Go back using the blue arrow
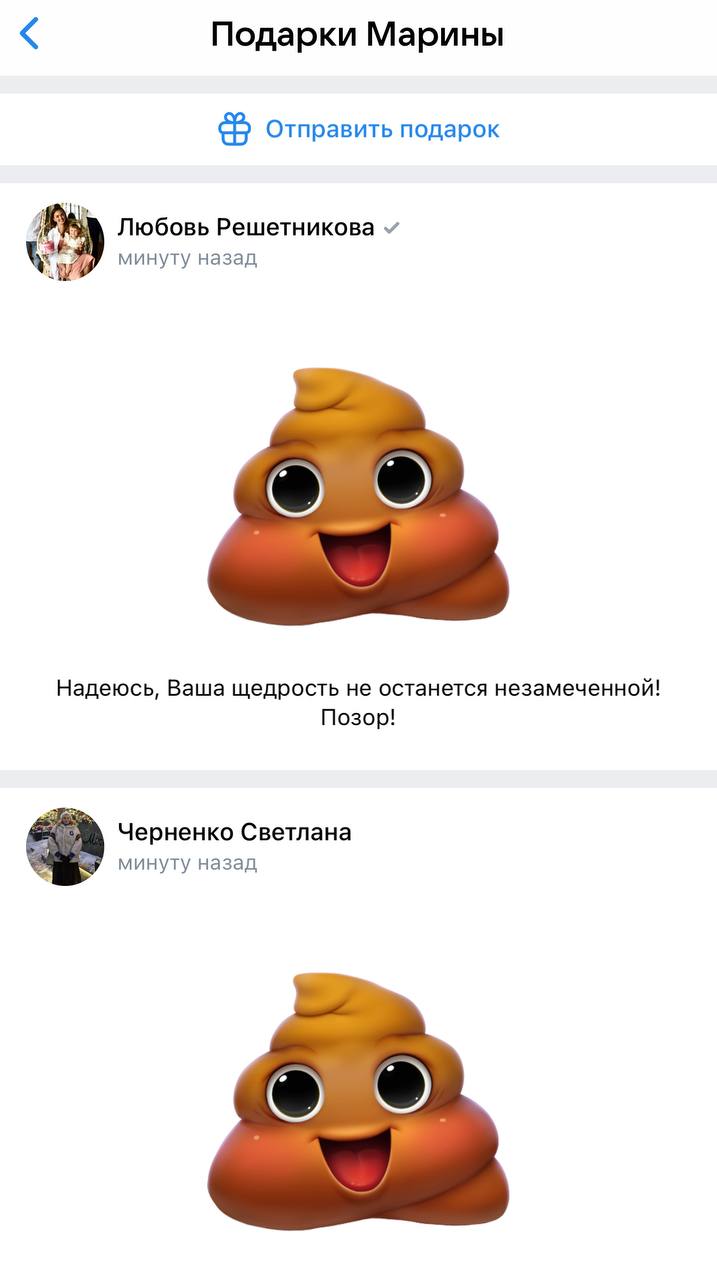The width and height of the screenshot is (717, 1280). (x=30, y=34)
